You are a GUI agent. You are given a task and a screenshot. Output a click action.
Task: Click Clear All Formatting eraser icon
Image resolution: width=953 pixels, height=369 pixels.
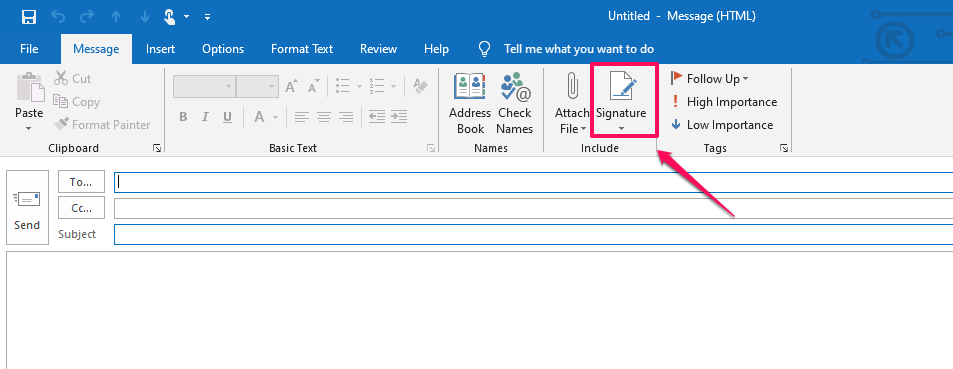pos(421,86)
